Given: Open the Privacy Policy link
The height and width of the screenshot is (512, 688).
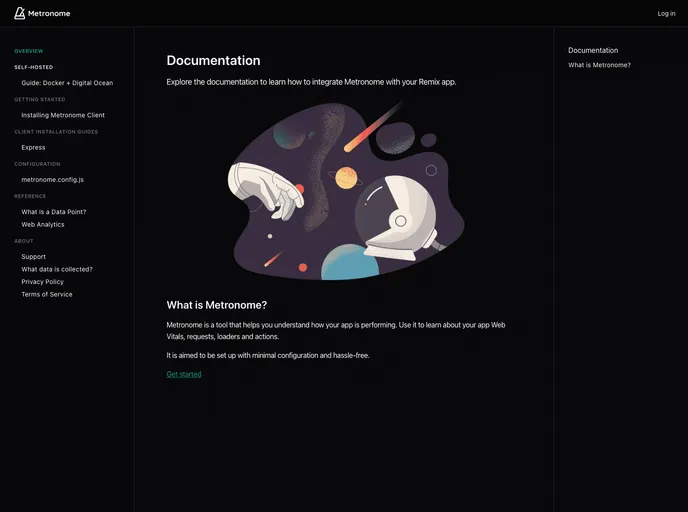Looking at the screenshot, I should [x=42, y=282].
